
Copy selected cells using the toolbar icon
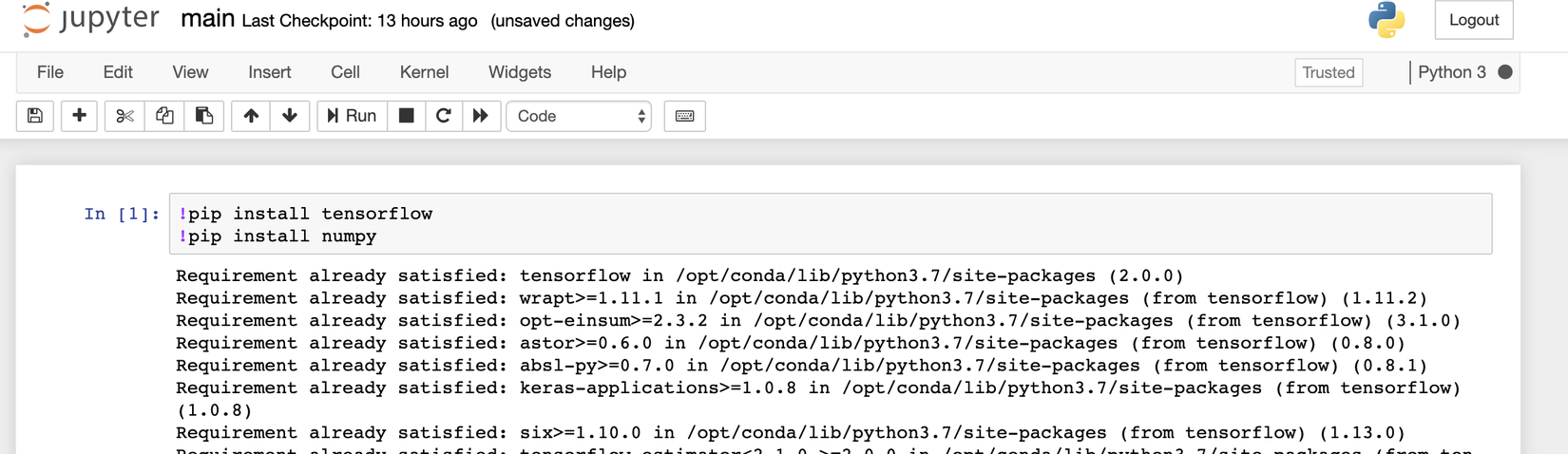[164, 116]
